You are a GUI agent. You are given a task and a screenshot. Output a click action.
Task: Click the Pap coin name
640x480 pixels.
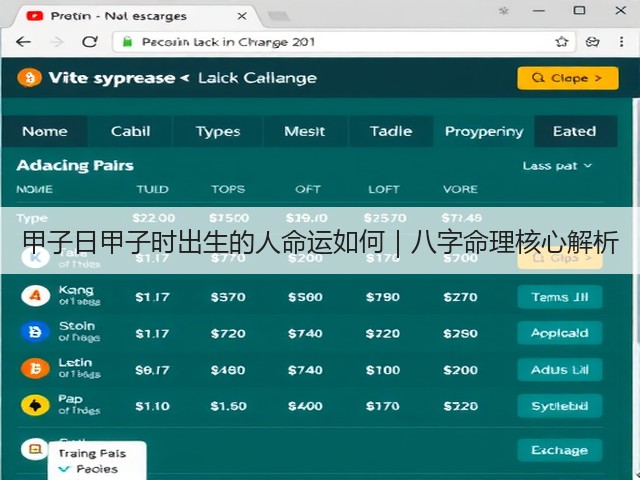point(70,399)
